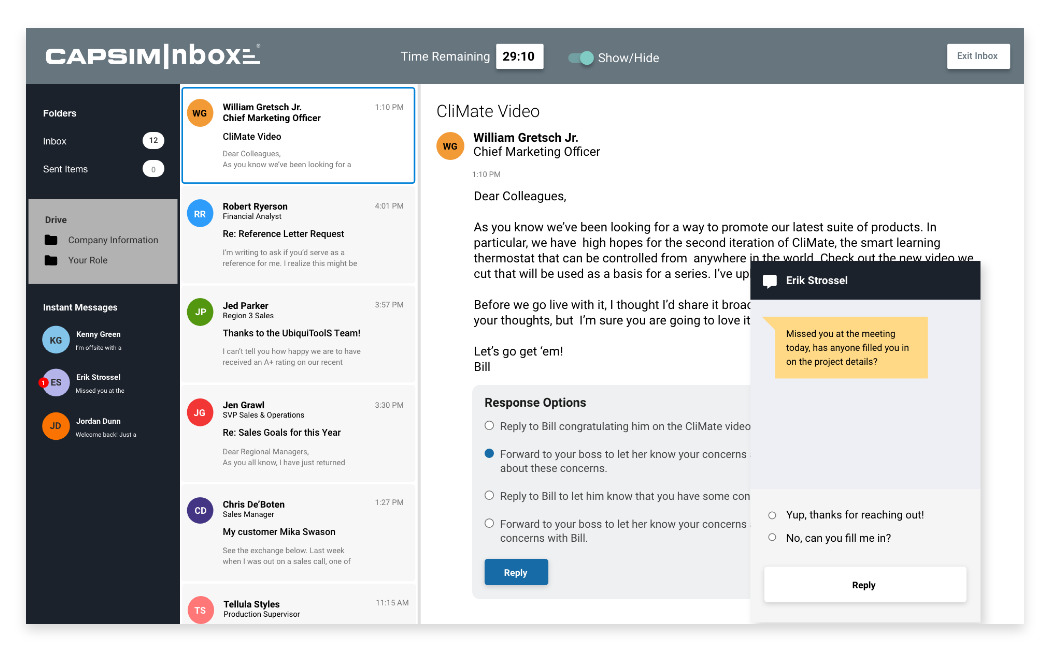Click white Reply button in chat
The height and width of the screenshot is (650, 1050).
pyautogui.click(x=865, y=585)
